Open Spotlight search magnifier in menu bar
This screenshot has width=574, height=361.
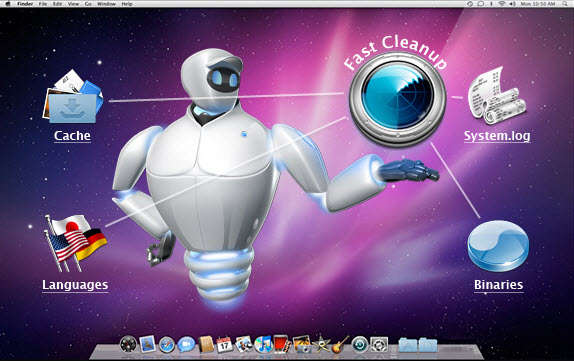565,4
